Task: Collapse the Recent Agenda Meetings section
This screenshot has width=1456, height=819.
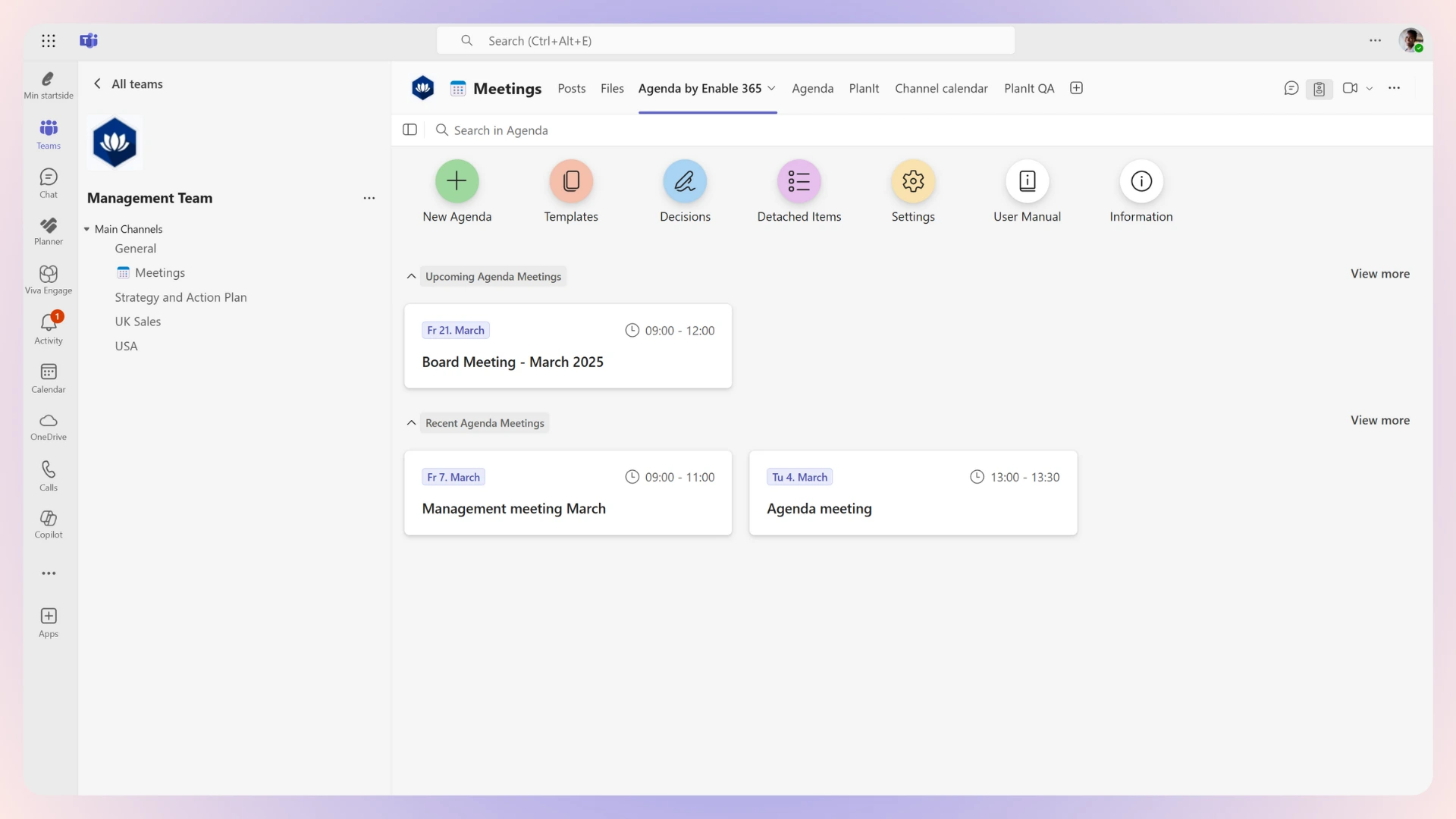Action: [x=410, y=423]
